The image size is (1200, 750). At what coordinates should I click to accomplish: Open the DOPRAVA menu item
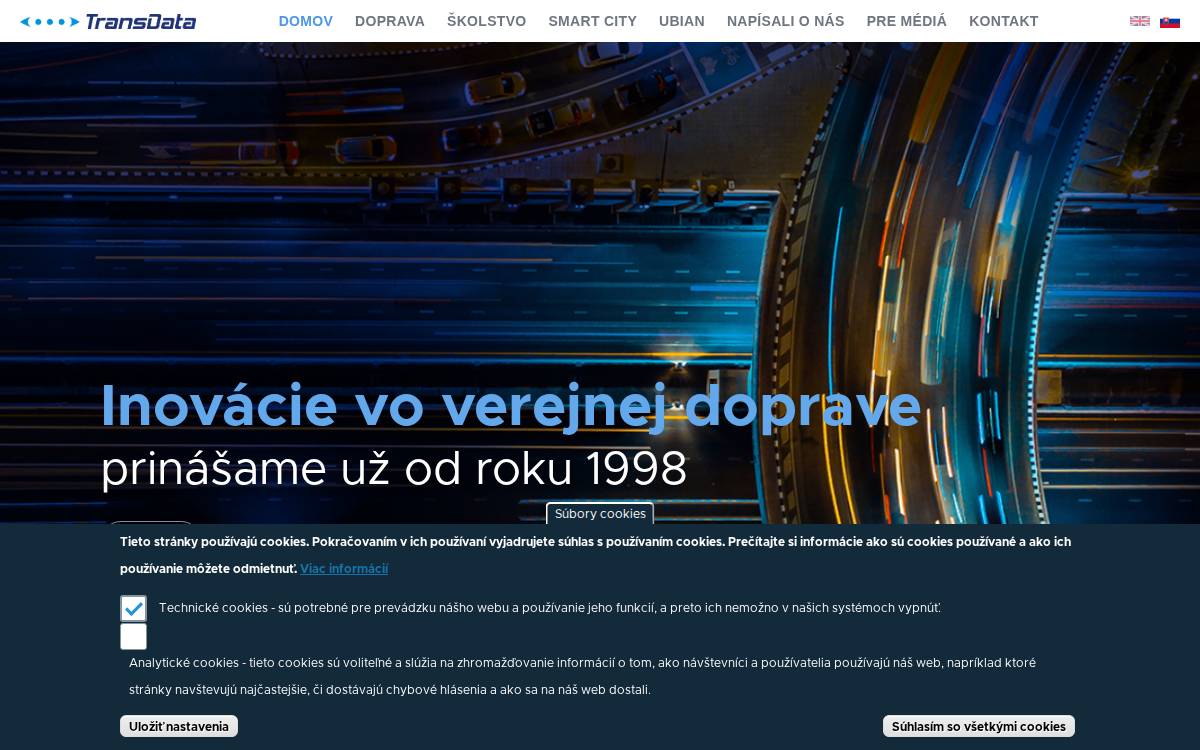pyautogui.click(x=390, y=21)
